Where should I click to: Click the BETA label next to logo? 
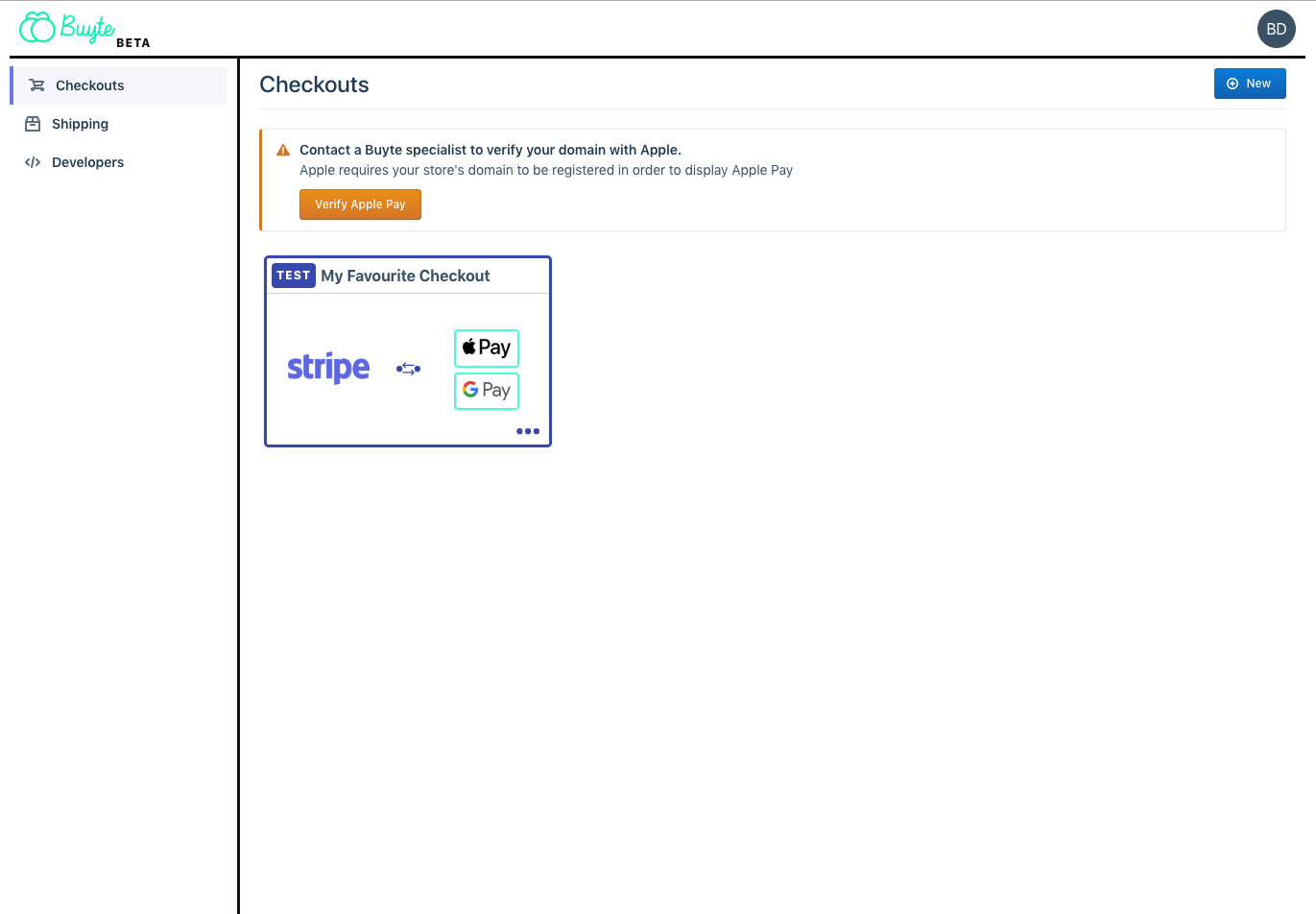point(133,42)
